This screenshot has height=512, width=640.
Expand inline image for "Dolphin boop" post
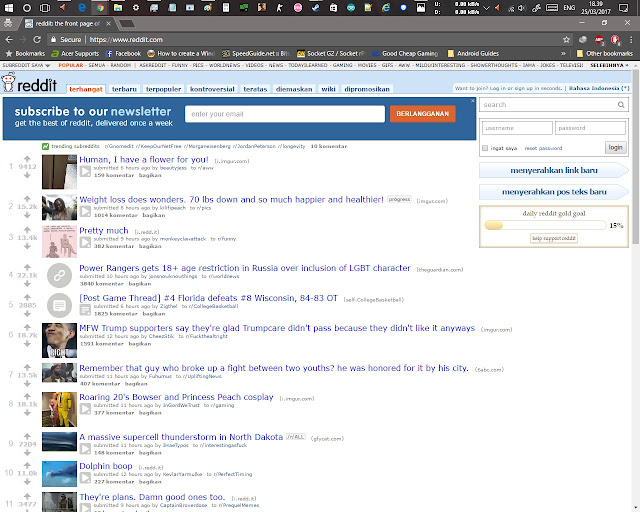click(85, 478)
